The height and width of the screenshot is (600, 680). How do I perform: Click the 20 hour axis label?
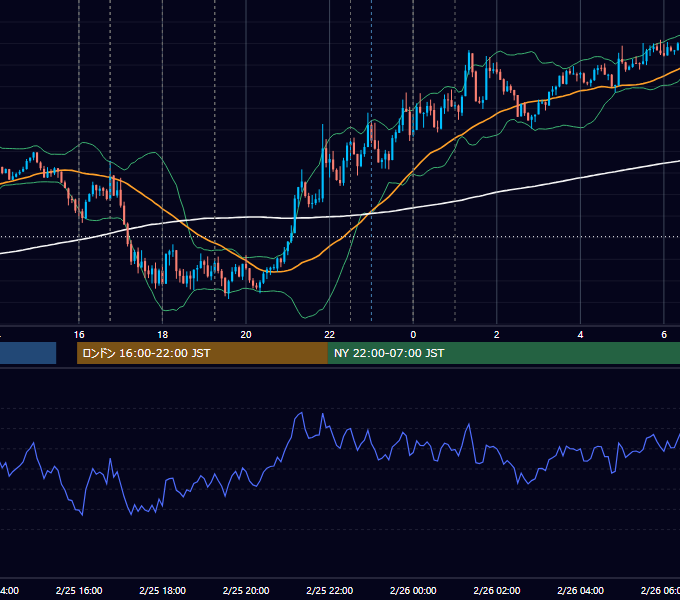246,335
